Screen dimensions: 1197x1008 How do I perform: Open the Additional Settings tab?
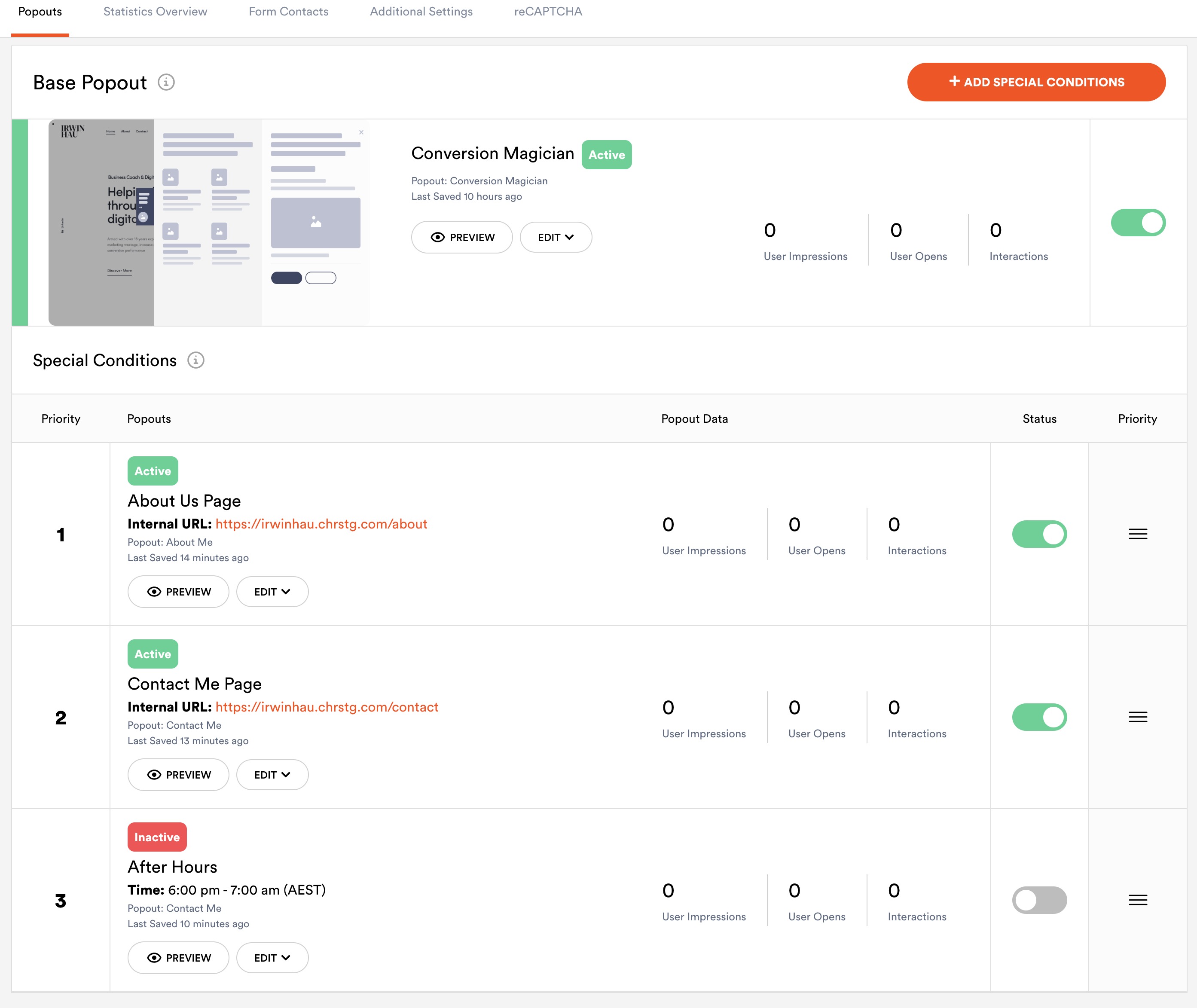[x=421, y=12]
